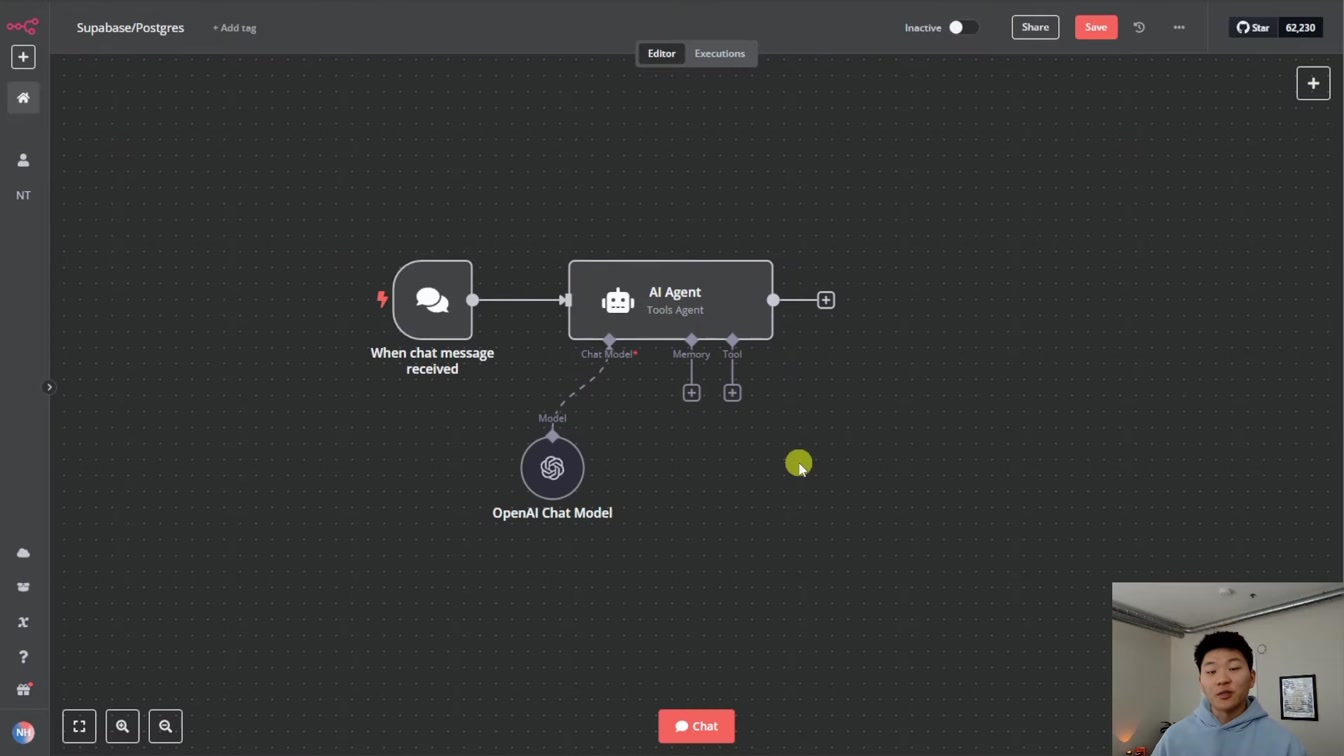
Task: Click the add workflow plus icon in the sidebar
Action: tap(23, 57)
